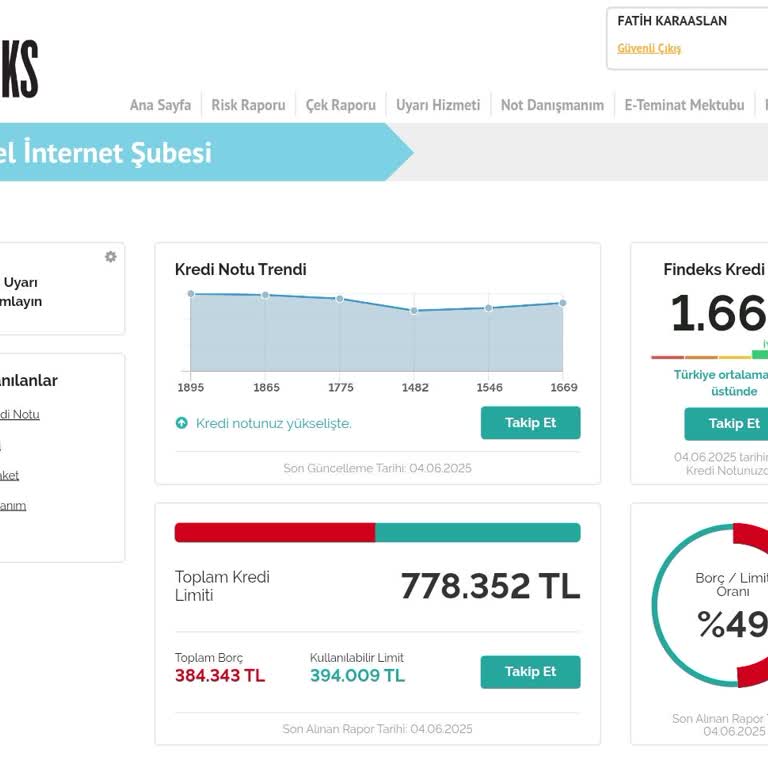Open the sidebar link ending in 'ket'
The width and height of the screenshot is (768, 768).
pyautogui.click(x=9, y=475)
